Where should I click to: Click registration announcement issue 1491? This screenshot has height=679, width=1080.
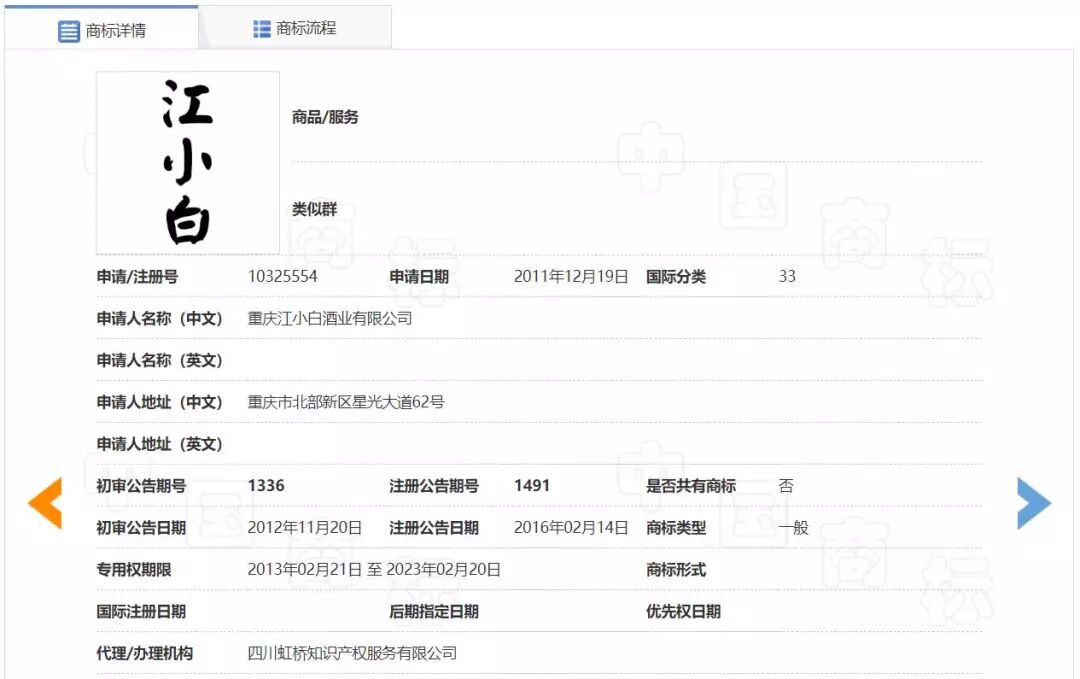532,485
